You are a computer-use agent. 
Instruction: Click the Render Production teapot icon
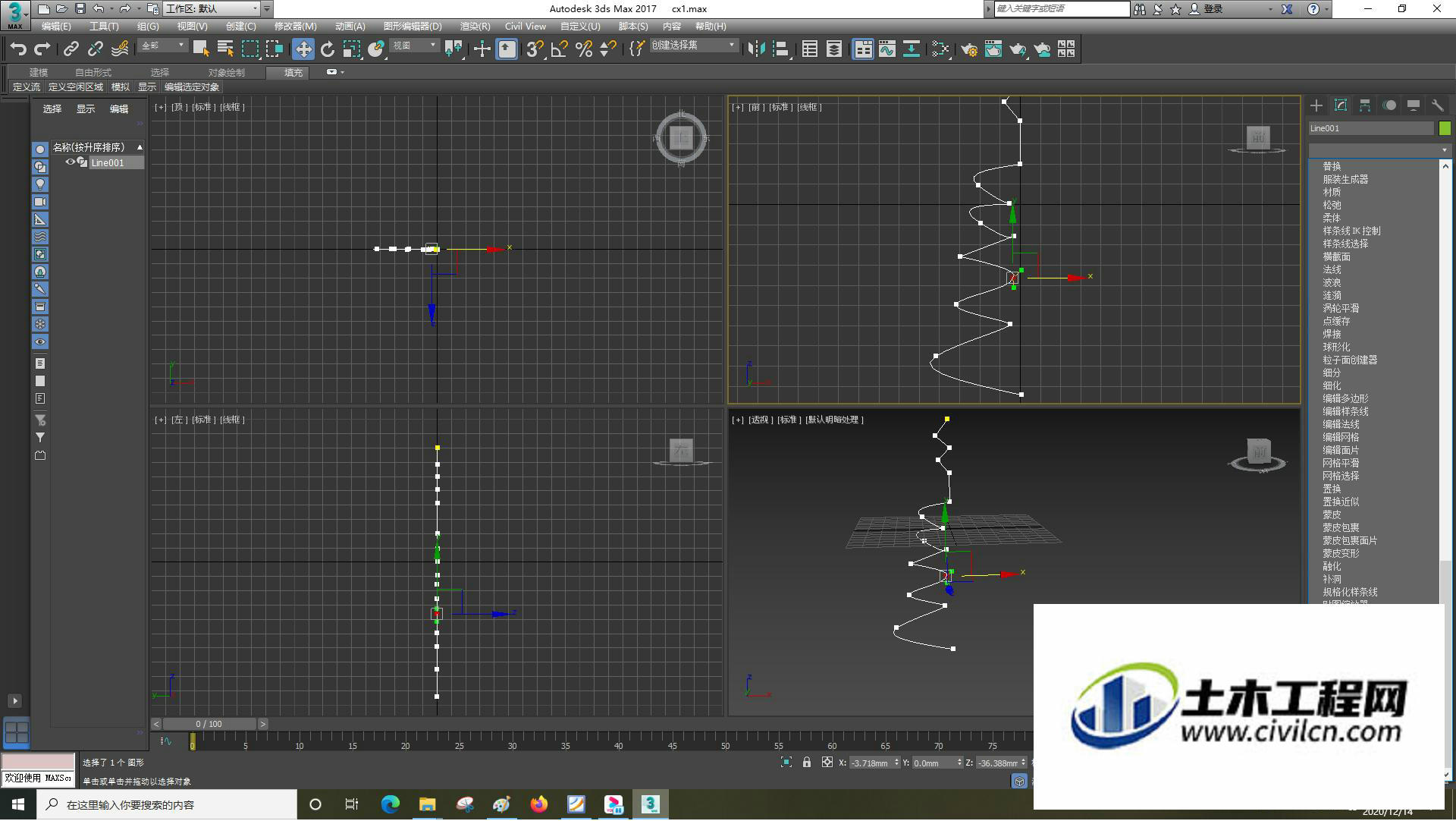tap(1018, 49)
